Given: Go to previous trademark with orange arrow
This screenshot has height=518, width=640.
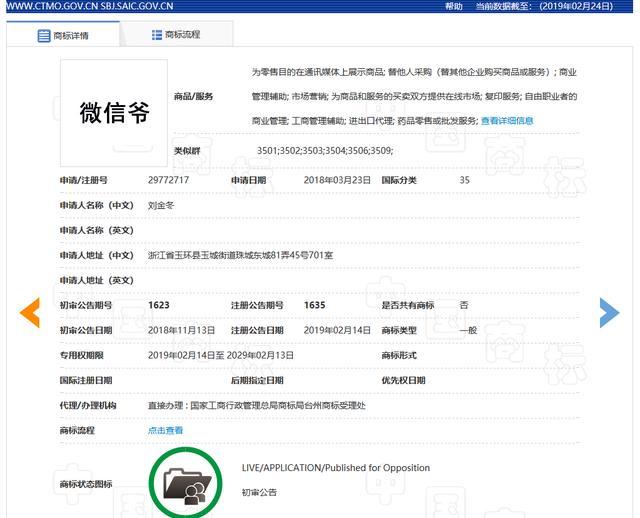Looking at the screenshot, I should click(30, 313).
